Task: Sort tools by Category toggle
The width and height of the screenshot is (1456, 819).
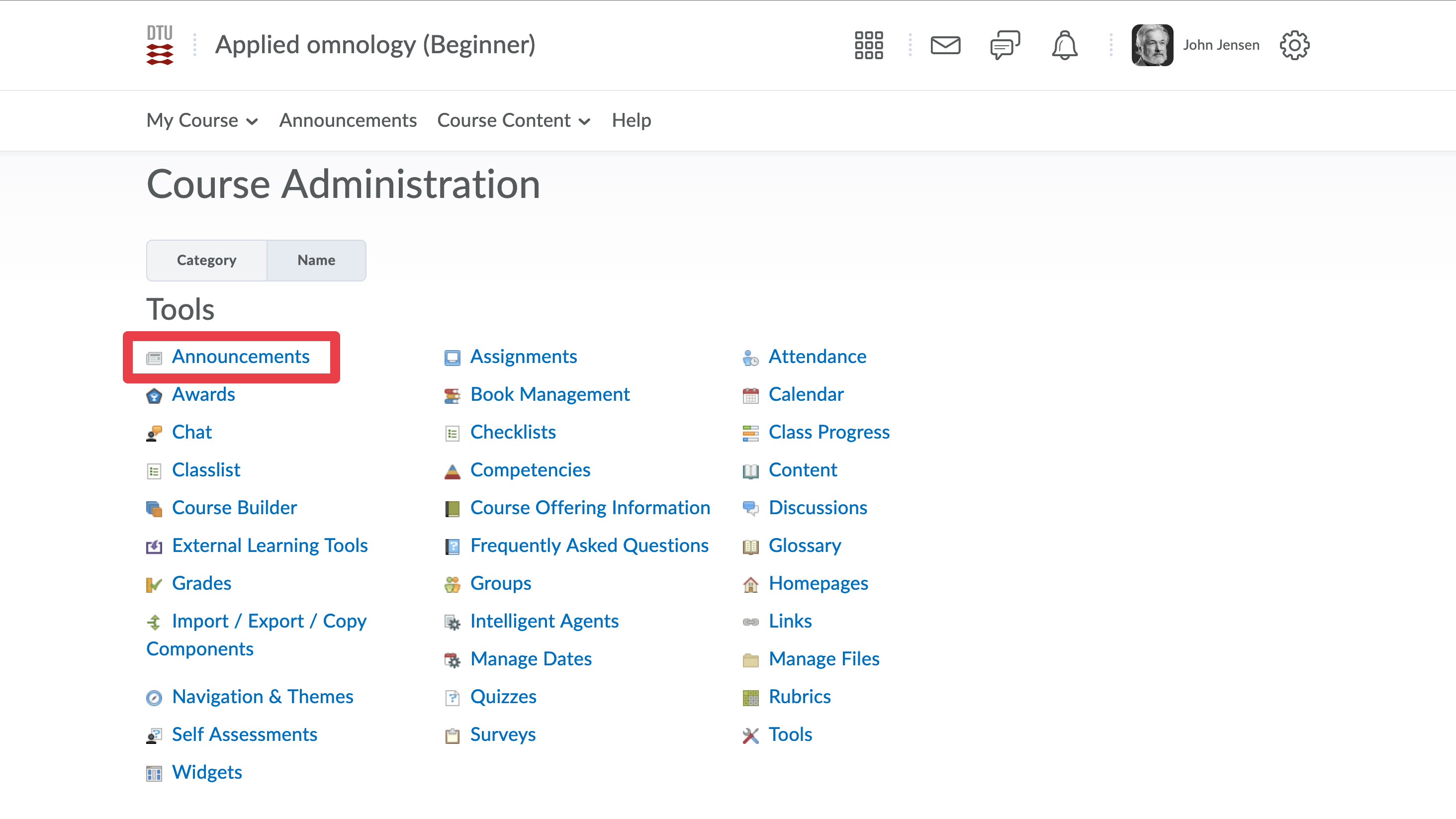Action: 206,260
